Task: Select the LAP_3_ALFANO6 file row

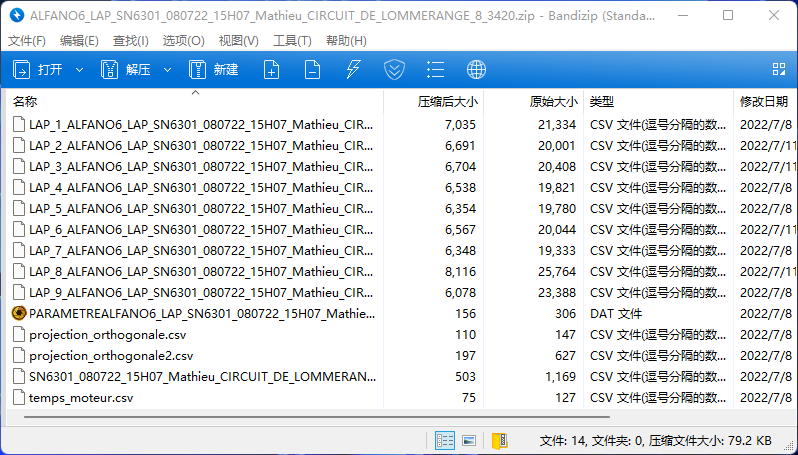Action: [401, 166]
